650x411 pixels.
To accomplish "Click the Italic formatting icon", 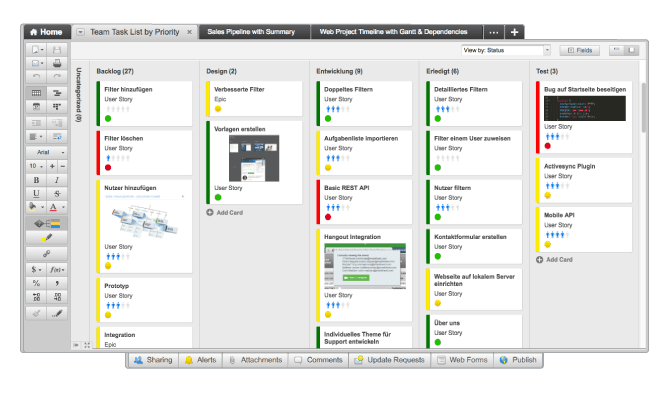I will [58, 179].
